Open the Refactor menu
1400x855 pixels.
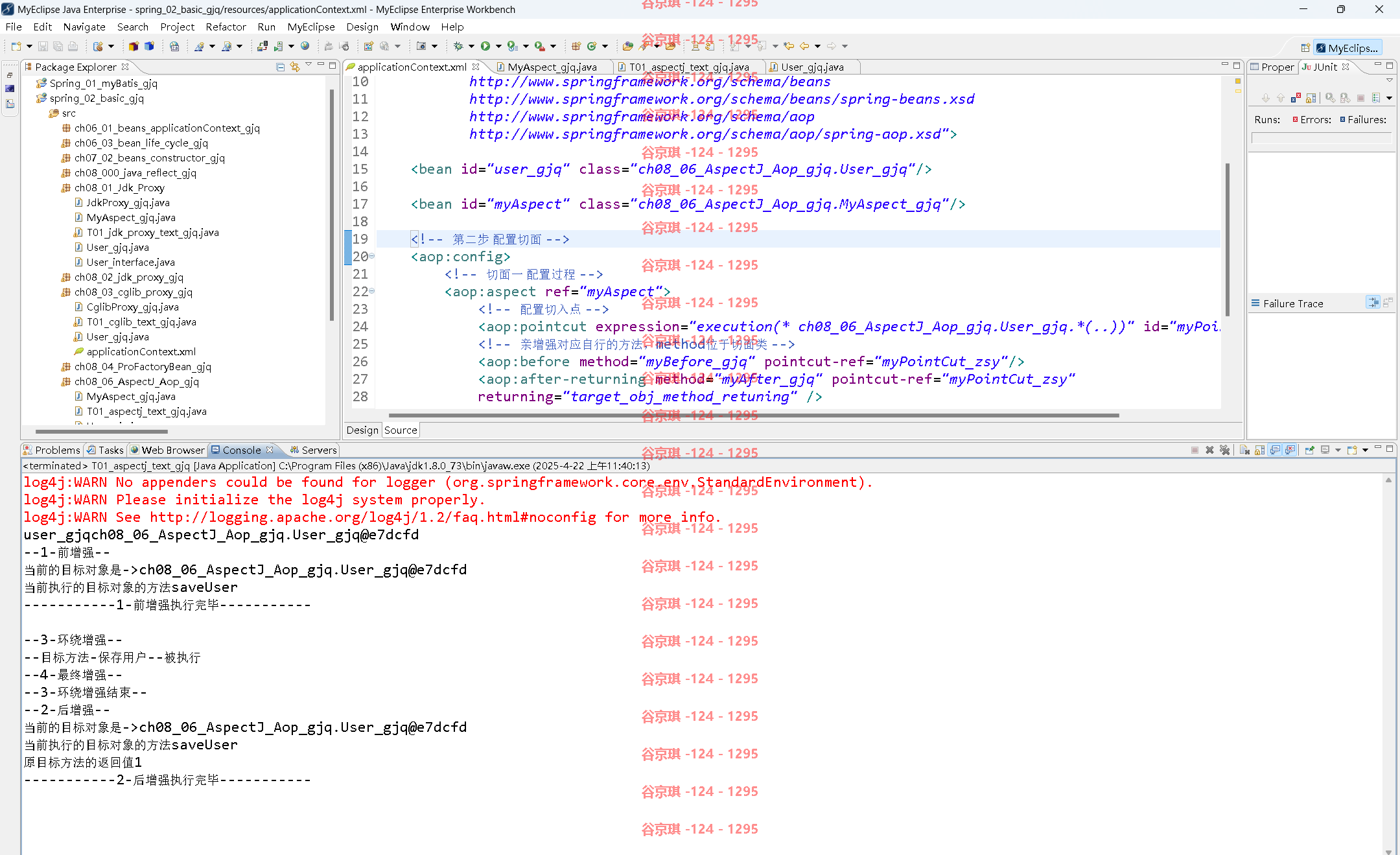coord(226,27)
